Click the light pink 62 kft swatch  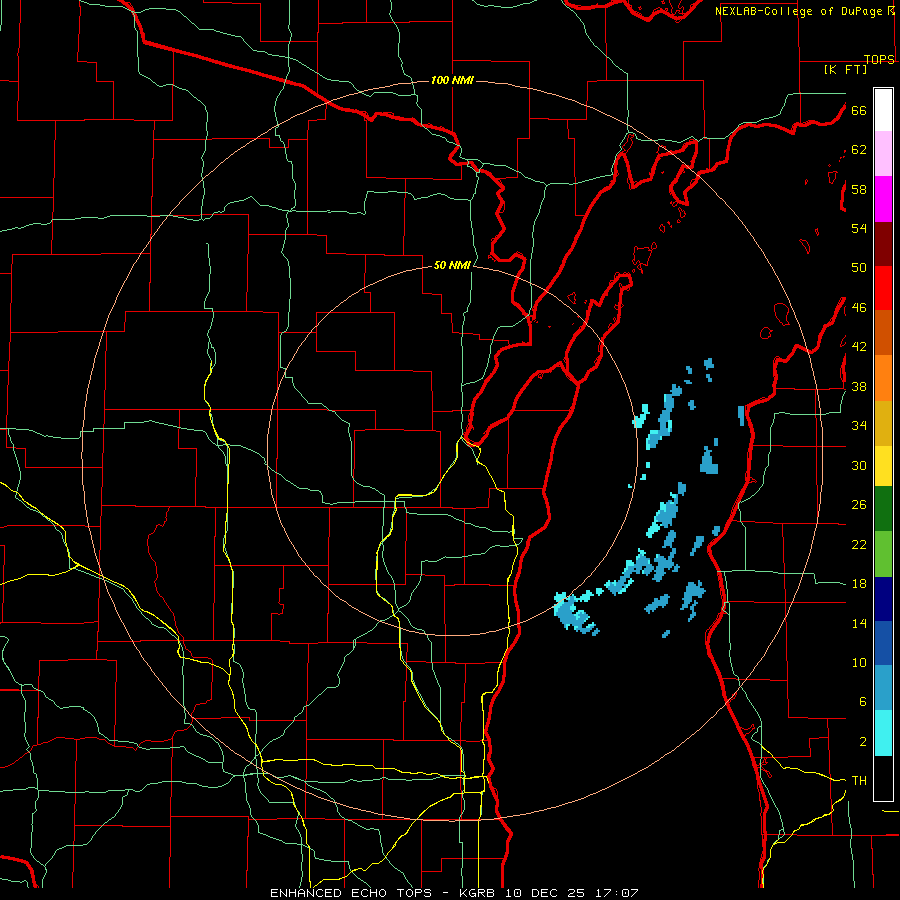(883, 154)
